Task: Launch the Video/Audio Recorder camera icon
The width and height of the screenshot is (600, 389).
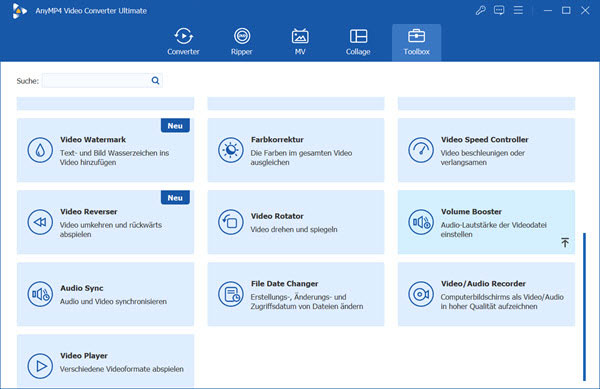Action: (421, 294)
